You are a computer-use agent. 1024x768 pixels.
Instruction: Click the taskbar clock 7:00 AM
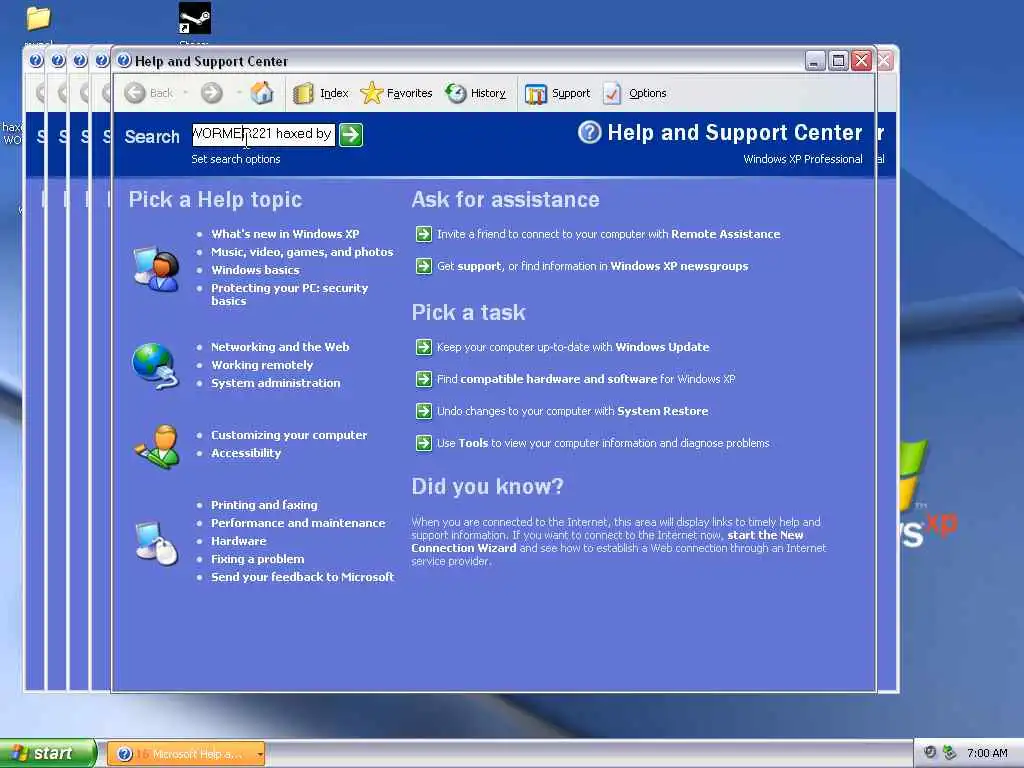pyautogui.click(x=987, y=754)
